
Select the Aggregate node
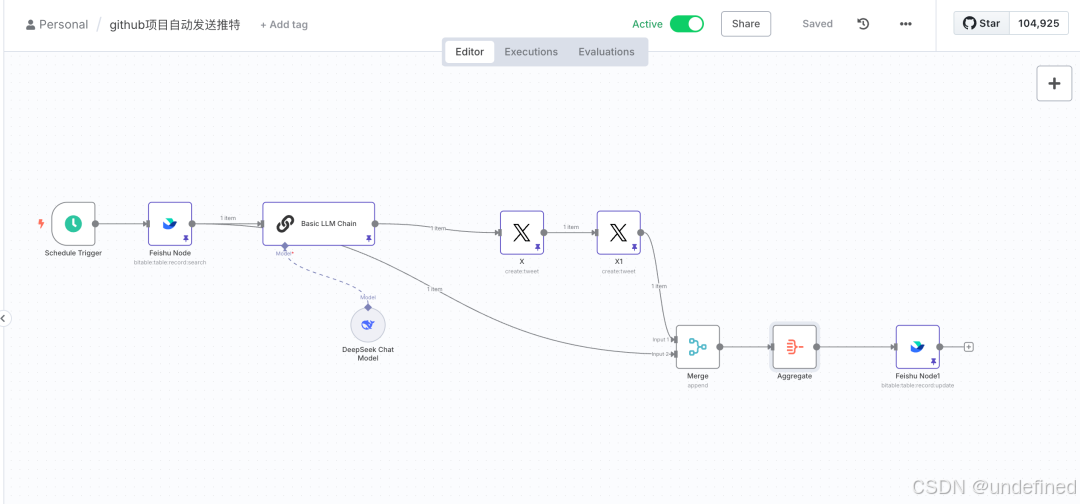[794, 347]
